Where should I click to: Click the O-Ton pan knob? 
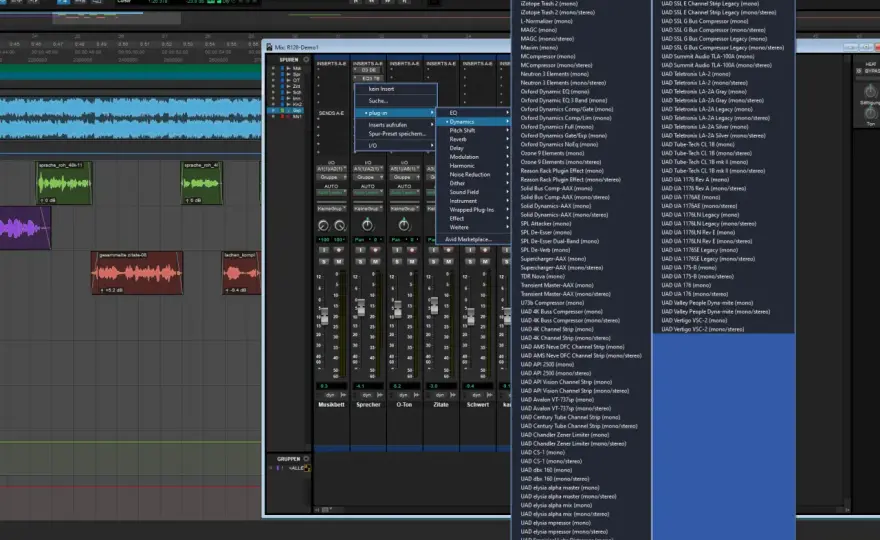[404, 225]
